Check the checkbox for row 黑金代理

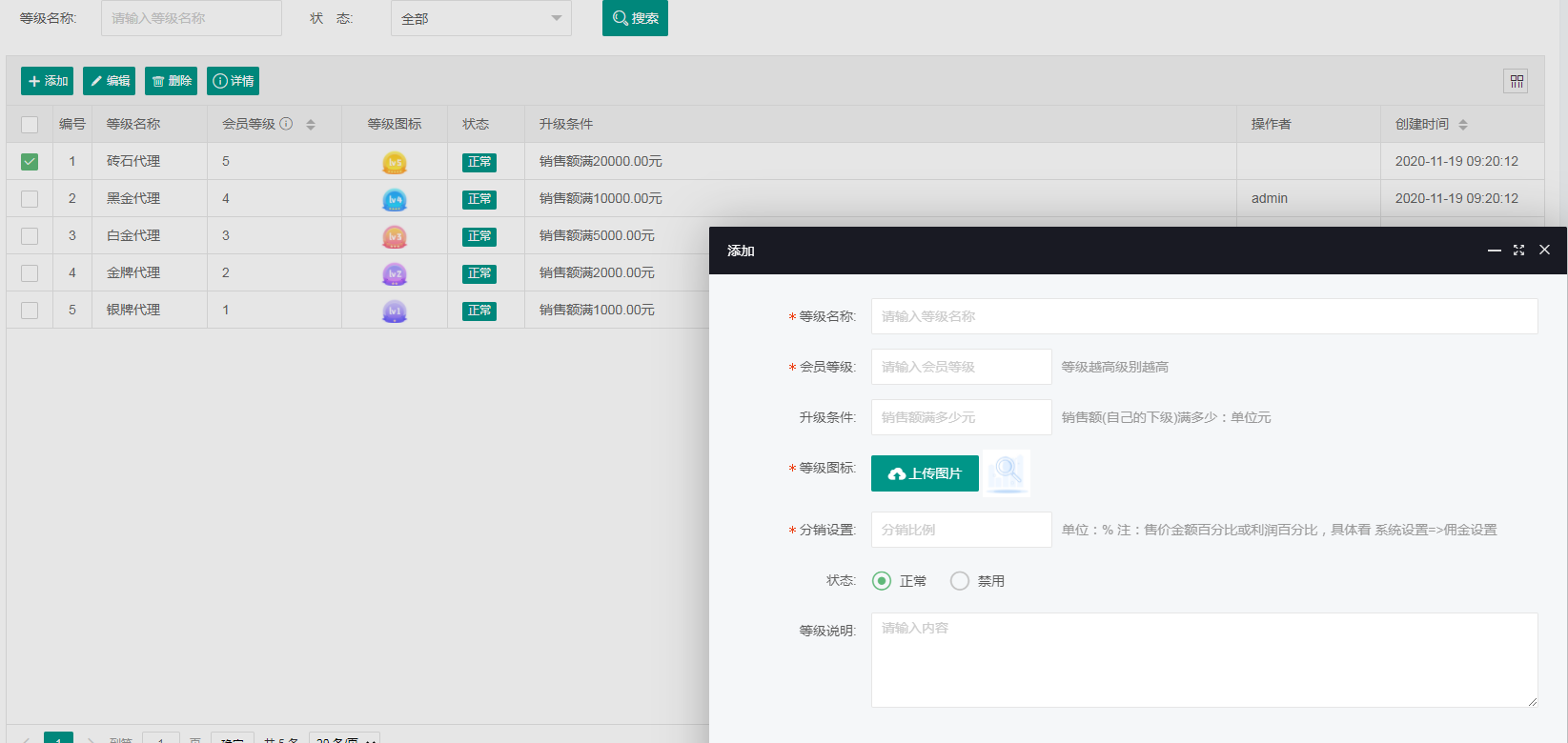(30, 199)
